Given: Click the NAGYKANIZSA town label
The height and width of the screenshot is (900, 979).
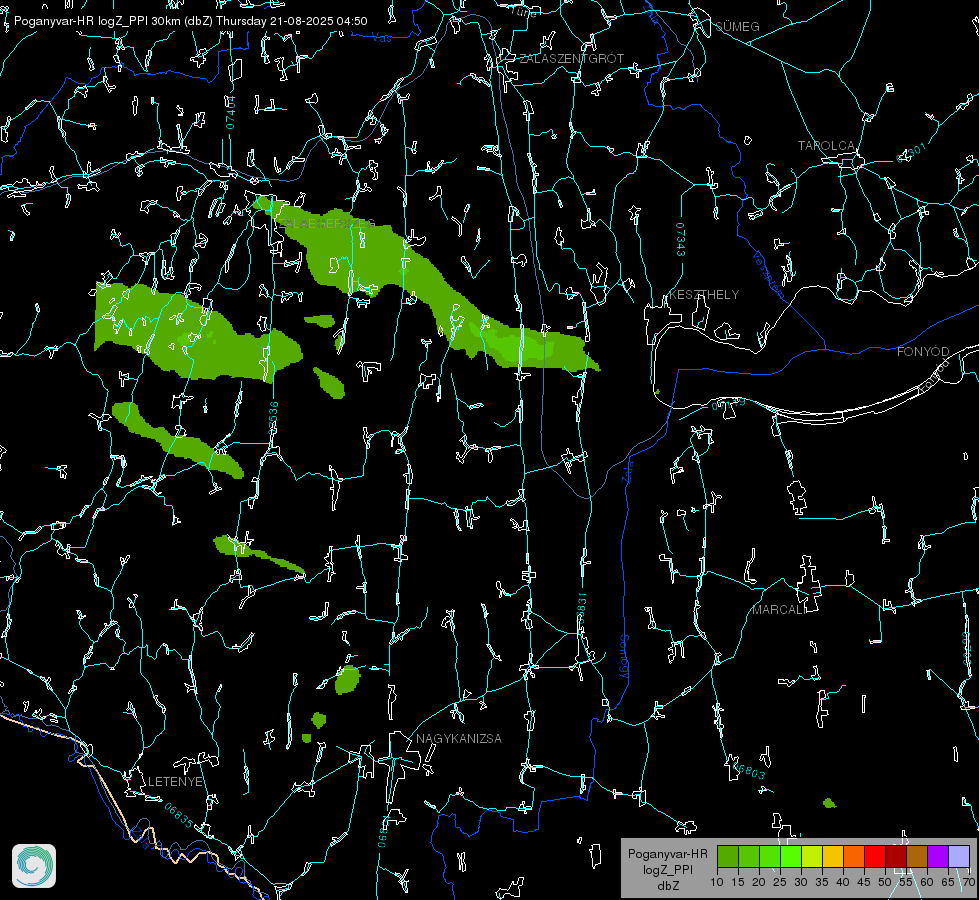Looking at the screenshot, I should point(459,738).
